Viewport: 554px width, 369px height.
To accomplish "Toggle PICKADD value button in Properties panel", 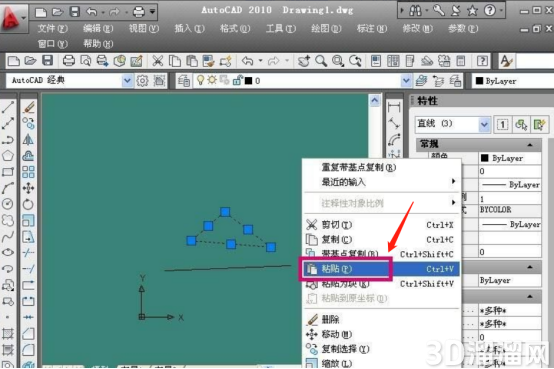I will [x=502, y=124].
